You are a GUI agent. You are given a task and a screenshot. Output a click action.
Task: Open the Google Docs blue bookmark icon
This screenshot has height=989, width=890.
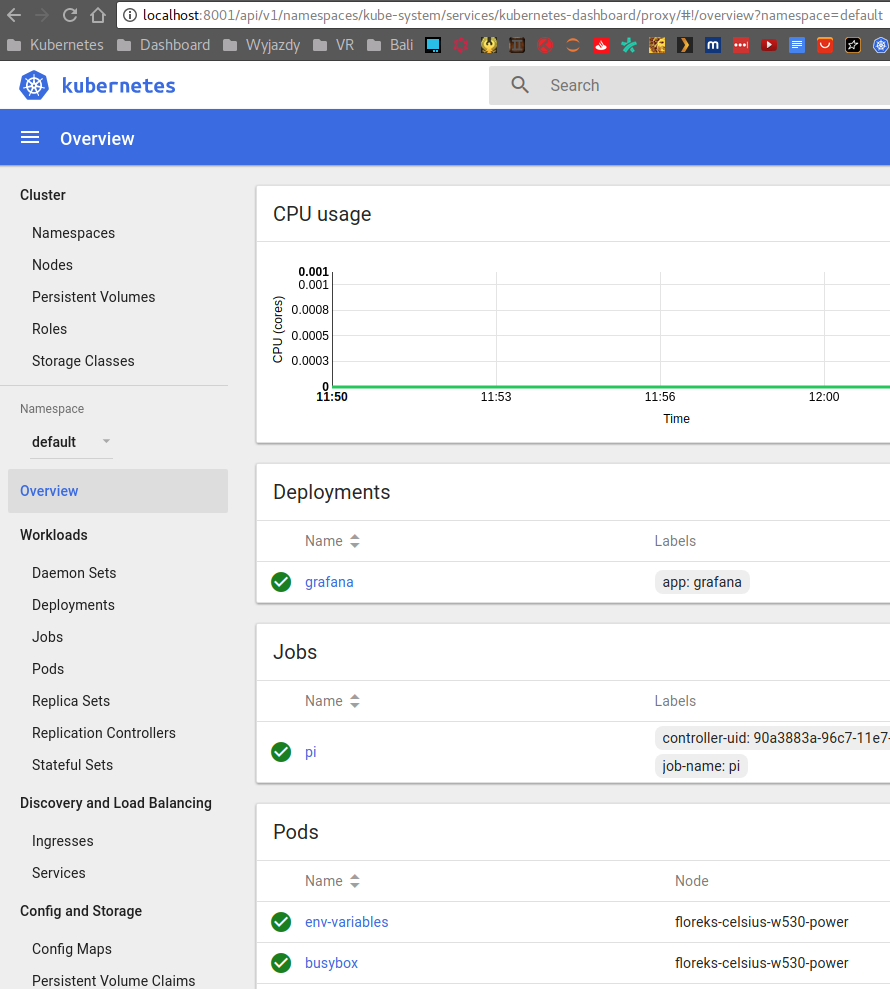797,45
